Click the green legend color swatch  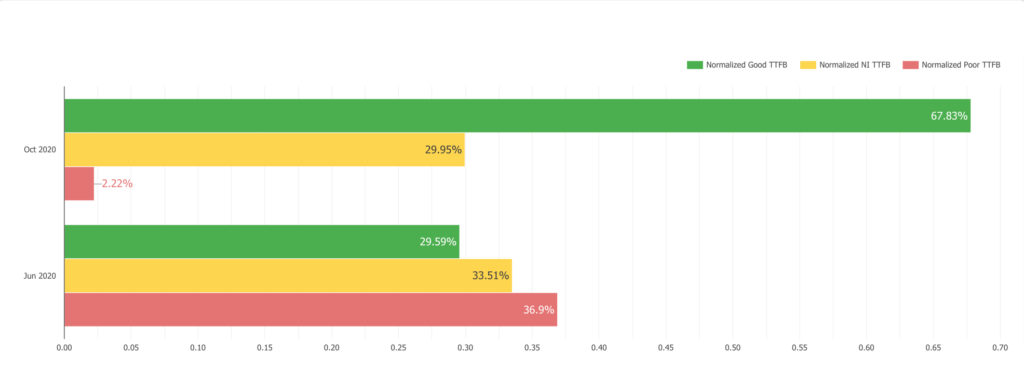694,65
